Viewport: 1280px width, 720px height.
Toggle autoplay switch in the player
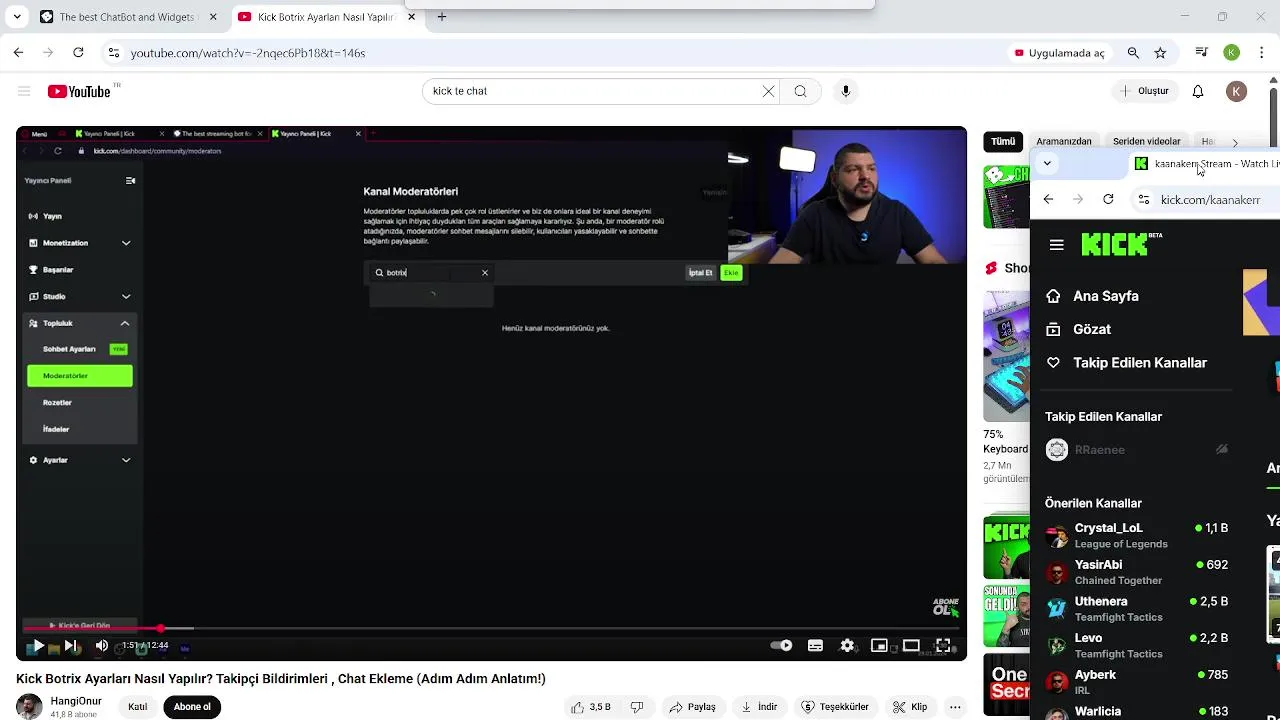click(x=782, y=646)
